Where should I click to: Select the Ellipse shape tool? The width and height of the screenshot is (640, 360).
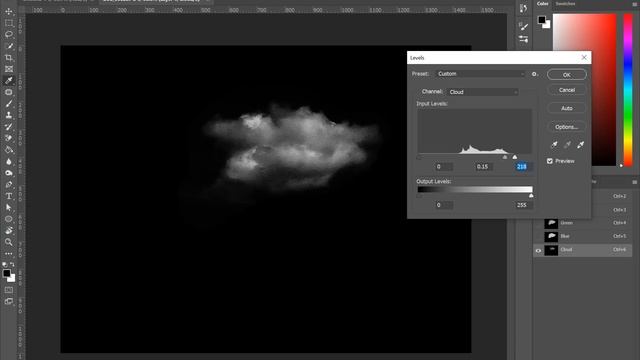tap(9, 219)
